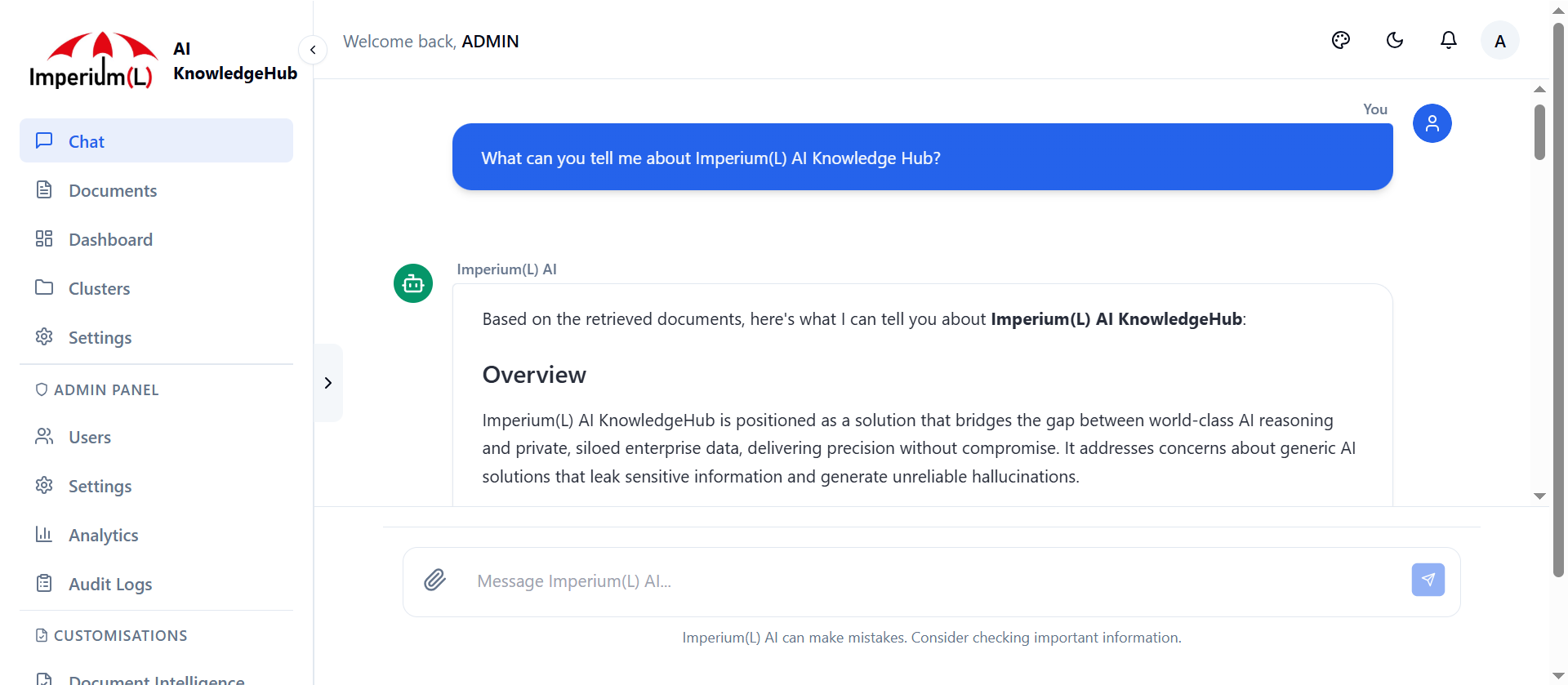The image size is (1568, 685).
Task: Open the Analytics page
Action: 156,535
